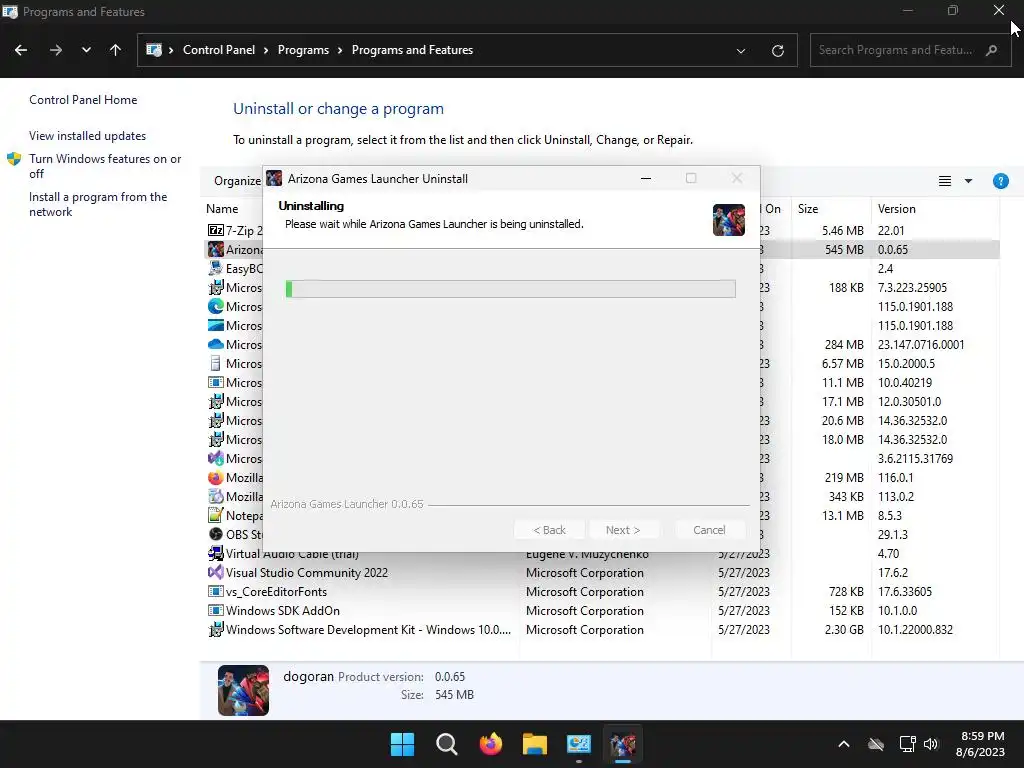
Task: Sort by the Size column header
Action: pyautogui.click(x=808, y=209)
